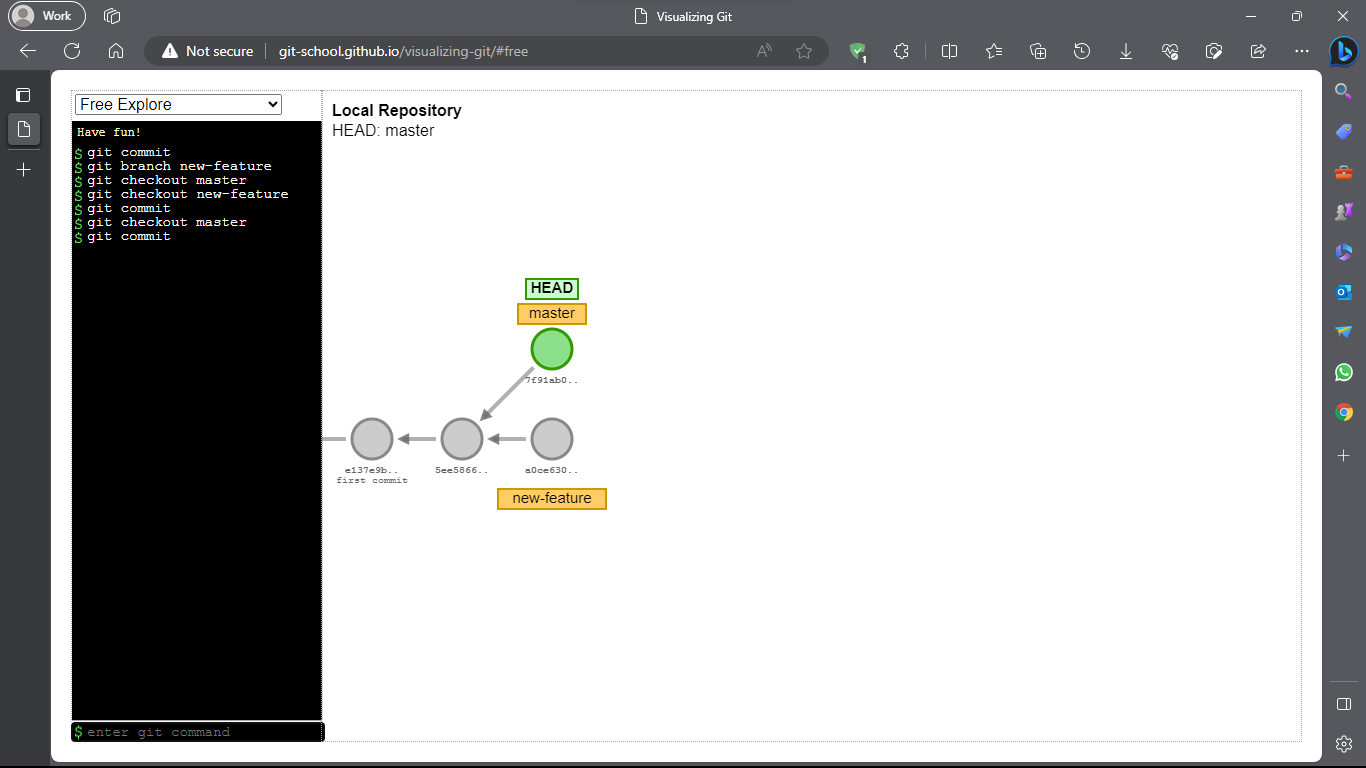Open the Games icon in the sidebar
The width and height of the screenshot is (1366, 768).
coord(1343,211)
